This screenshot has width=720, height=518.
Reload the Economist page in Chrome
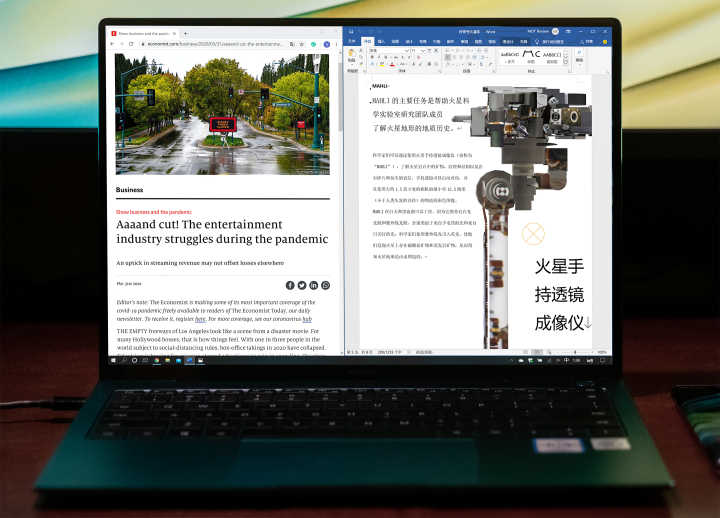[x=131, y=44]
